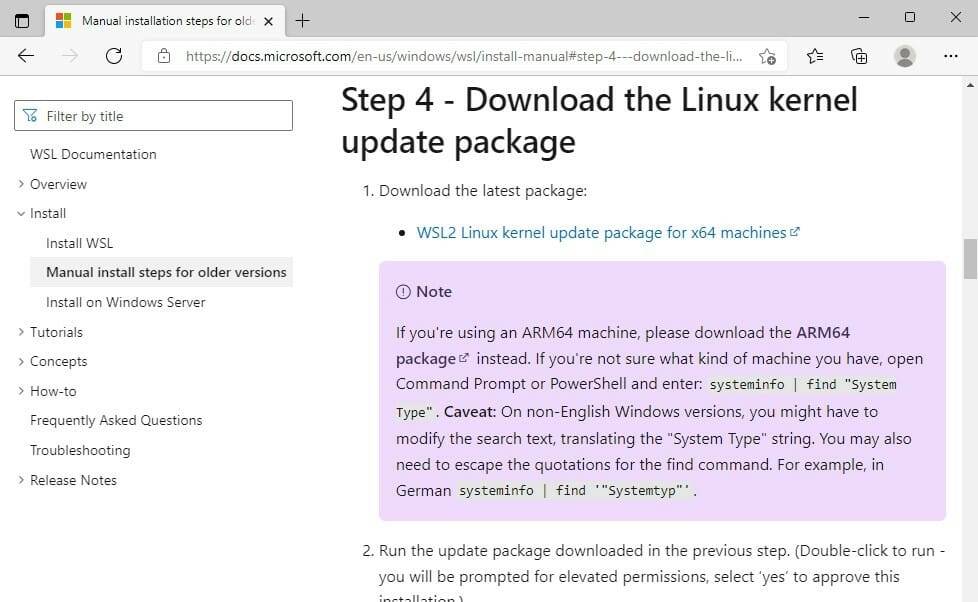Expand the Release Notes section
This screenshot has height=602, width=978.
[21, 480]
